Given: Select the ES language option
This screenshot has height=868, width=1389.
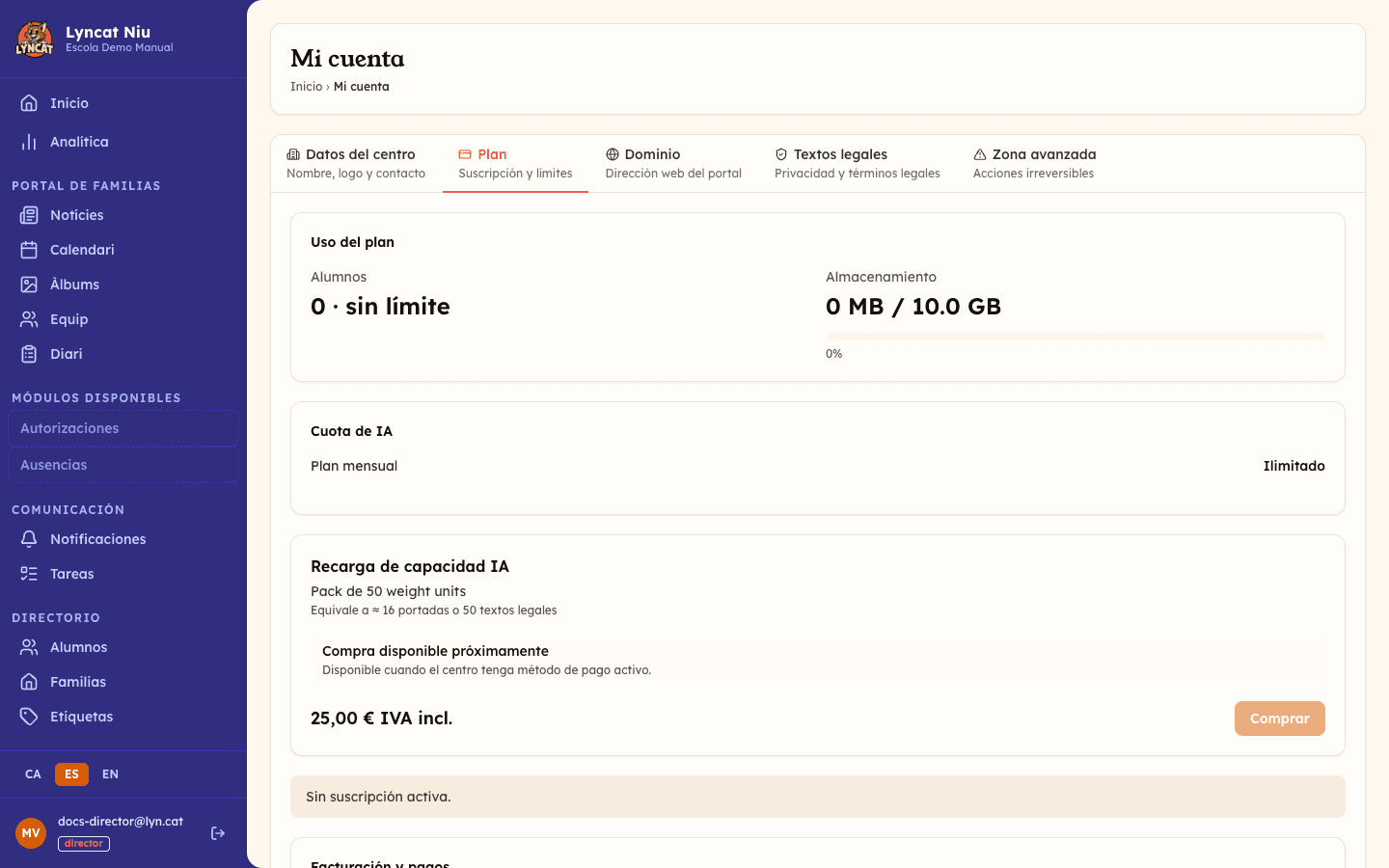Looking at the screenshot, I should point(71,774).
